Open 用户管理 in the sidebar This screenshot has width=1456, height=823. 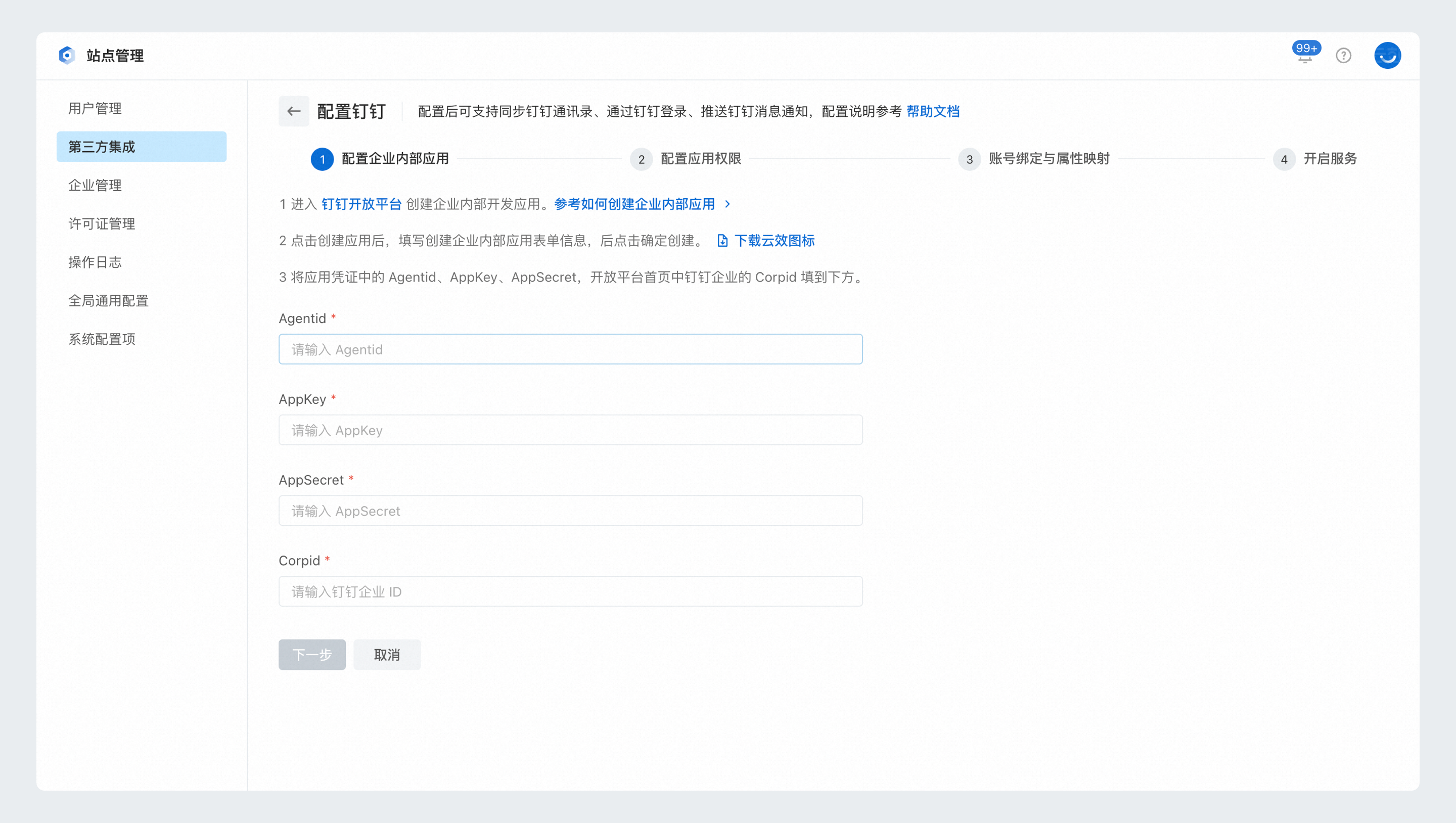pyautogui.click(x=142, y=109)
